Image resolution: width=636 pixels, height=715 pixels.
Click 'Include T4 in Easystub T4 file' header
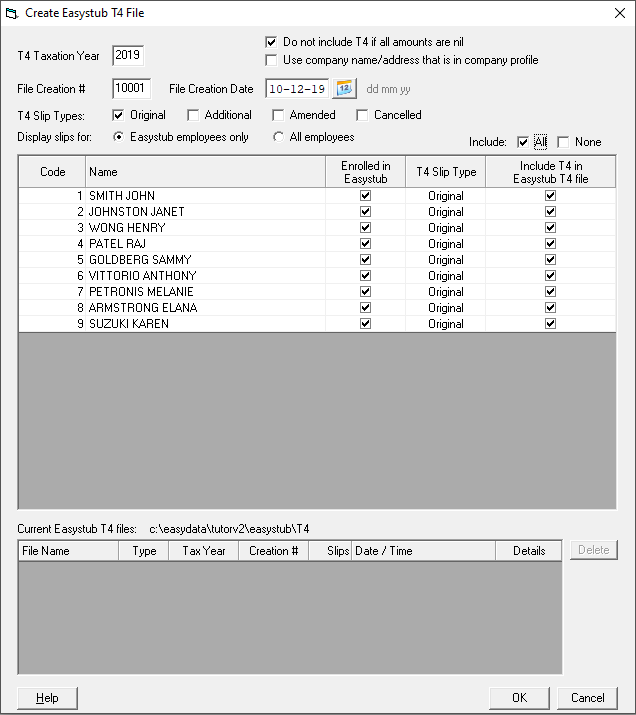(551, 172)
